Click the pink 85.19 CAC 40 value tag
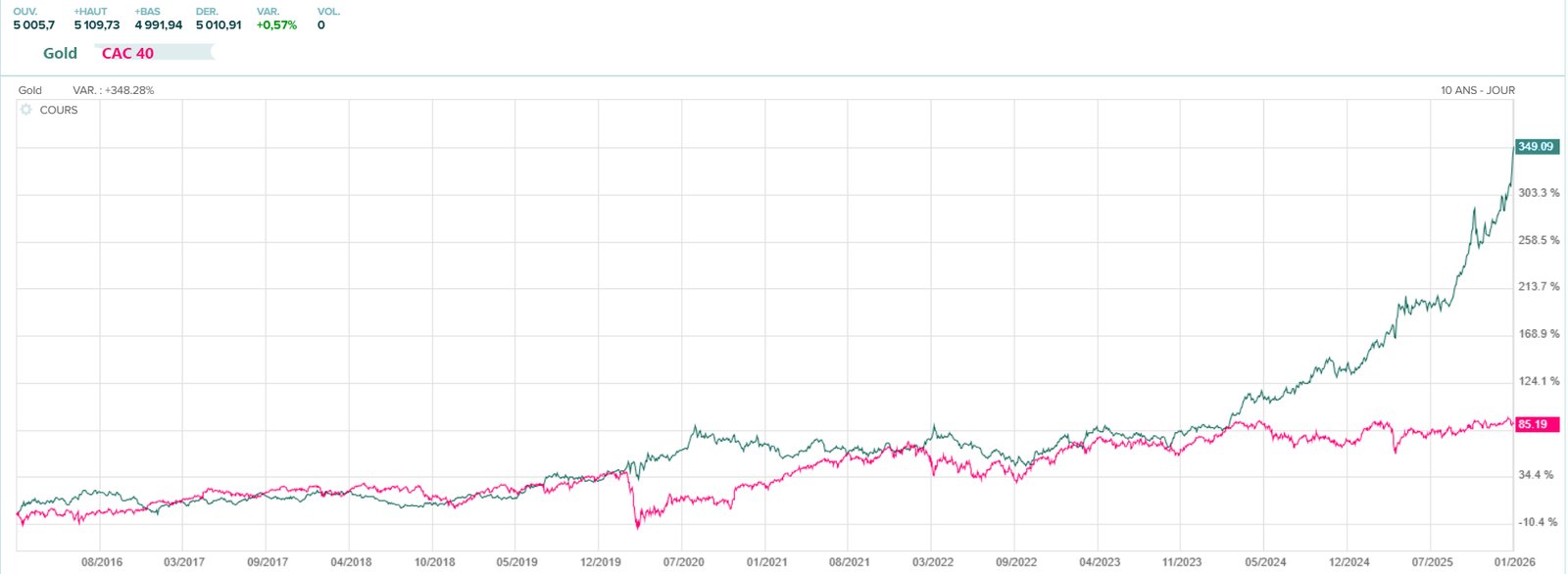 1533,424
